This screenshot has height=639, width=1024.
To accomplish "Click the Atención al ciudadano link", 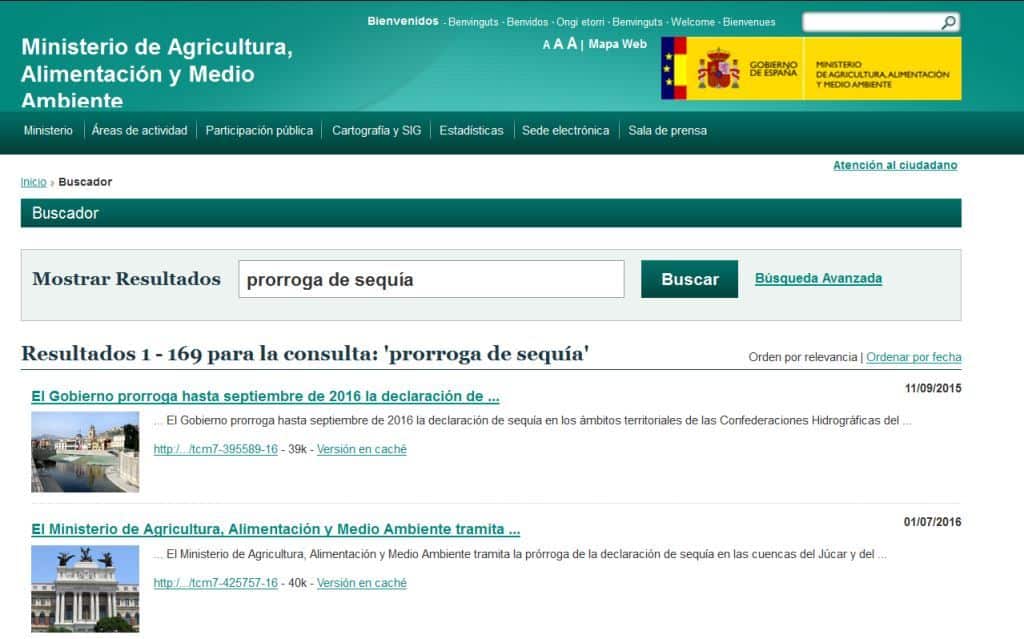I will tap(895, 165).
